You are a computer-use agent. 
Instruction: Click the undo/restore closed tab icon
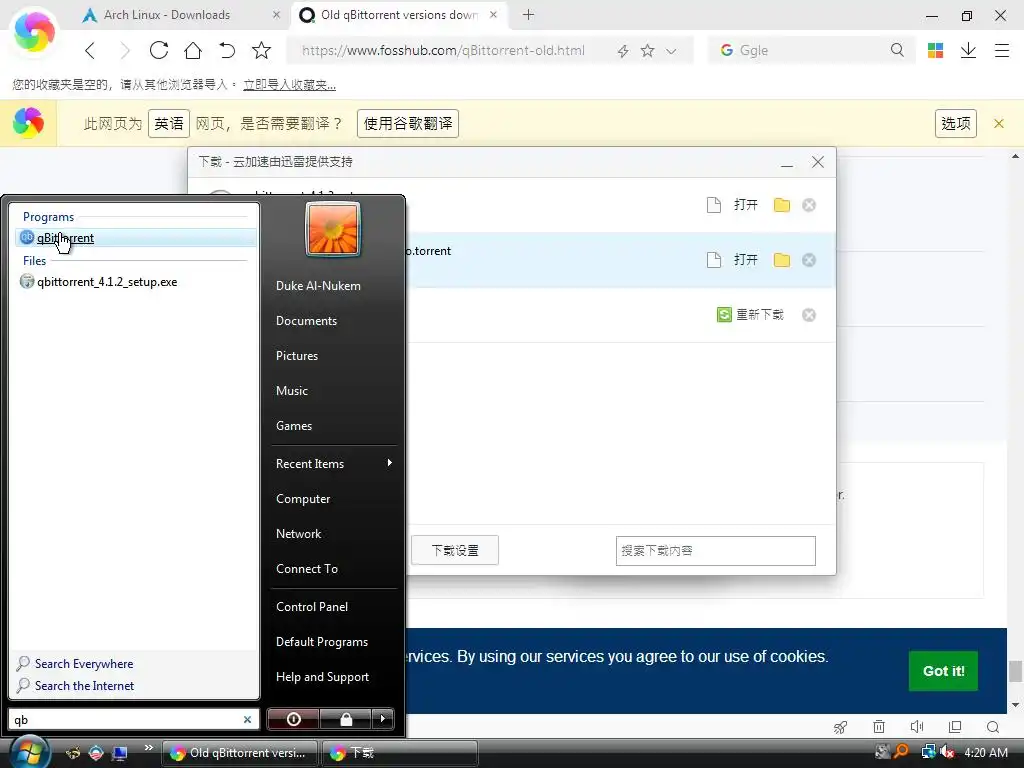227,50
